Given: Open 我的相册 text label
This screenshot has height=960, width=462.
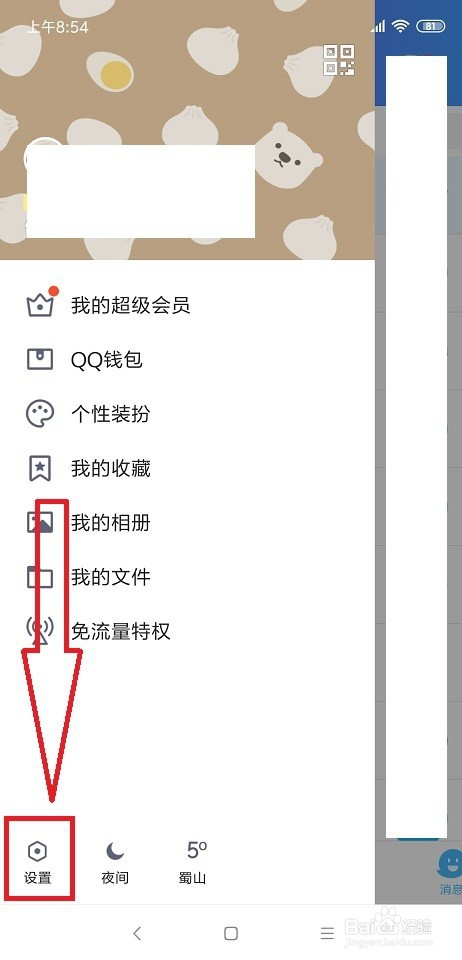Looking at the screenshot, I should click(110, 523).
